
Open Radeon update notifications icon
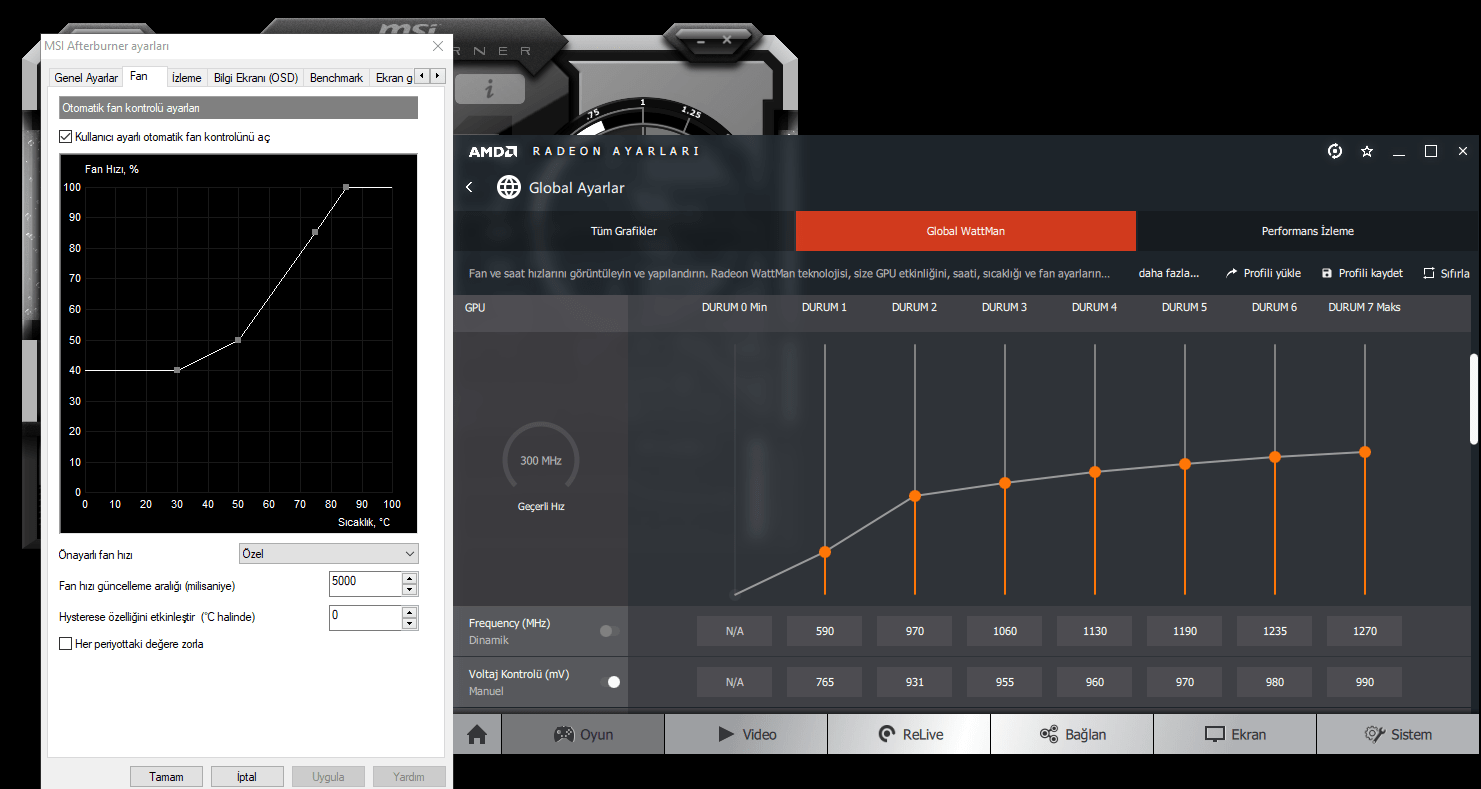click(1334, 151)
